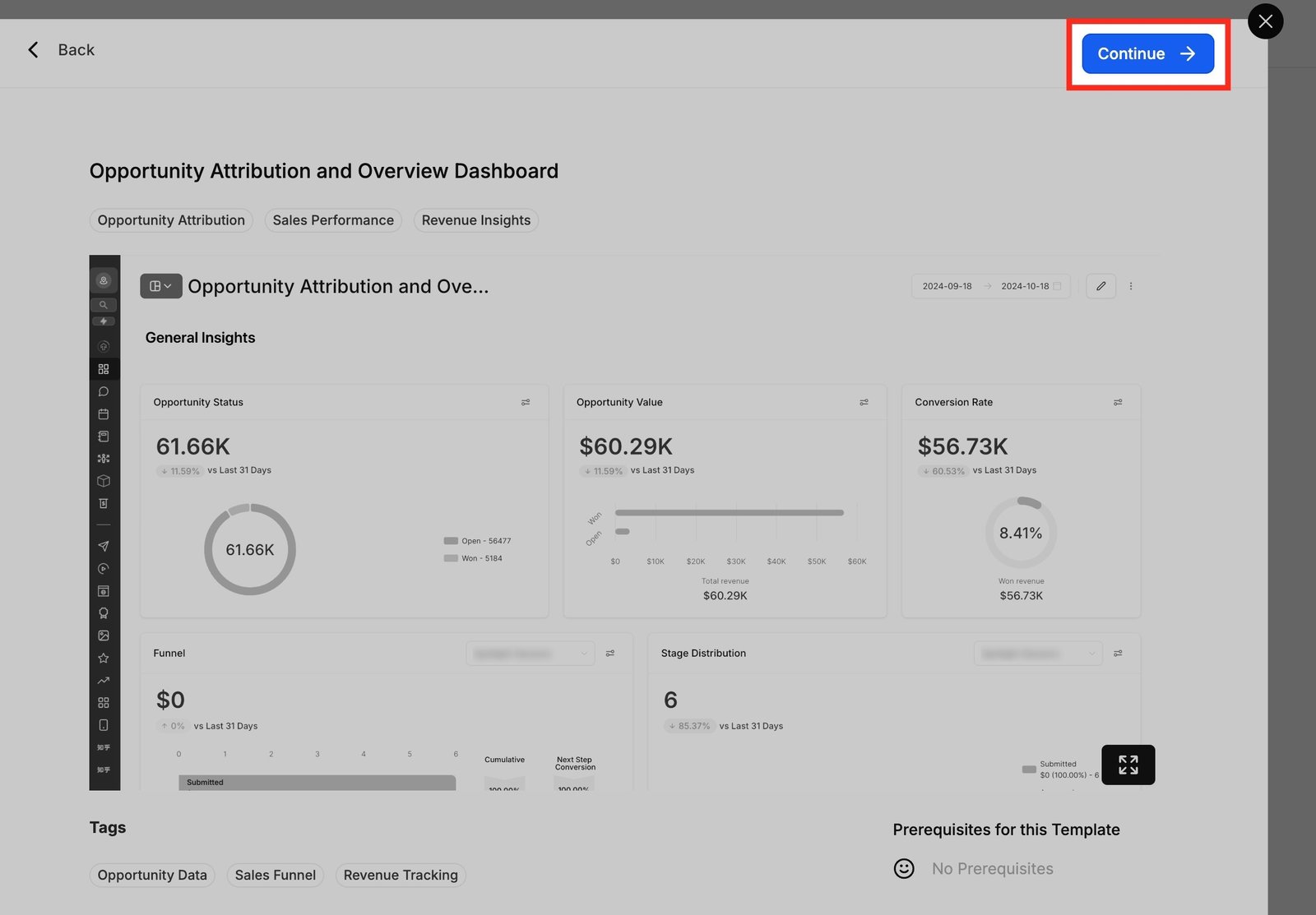Click the chat bubble icon in sidebar
This screenshot has height=915, width=1316.
pyautogui.click(x=104, y=392)
